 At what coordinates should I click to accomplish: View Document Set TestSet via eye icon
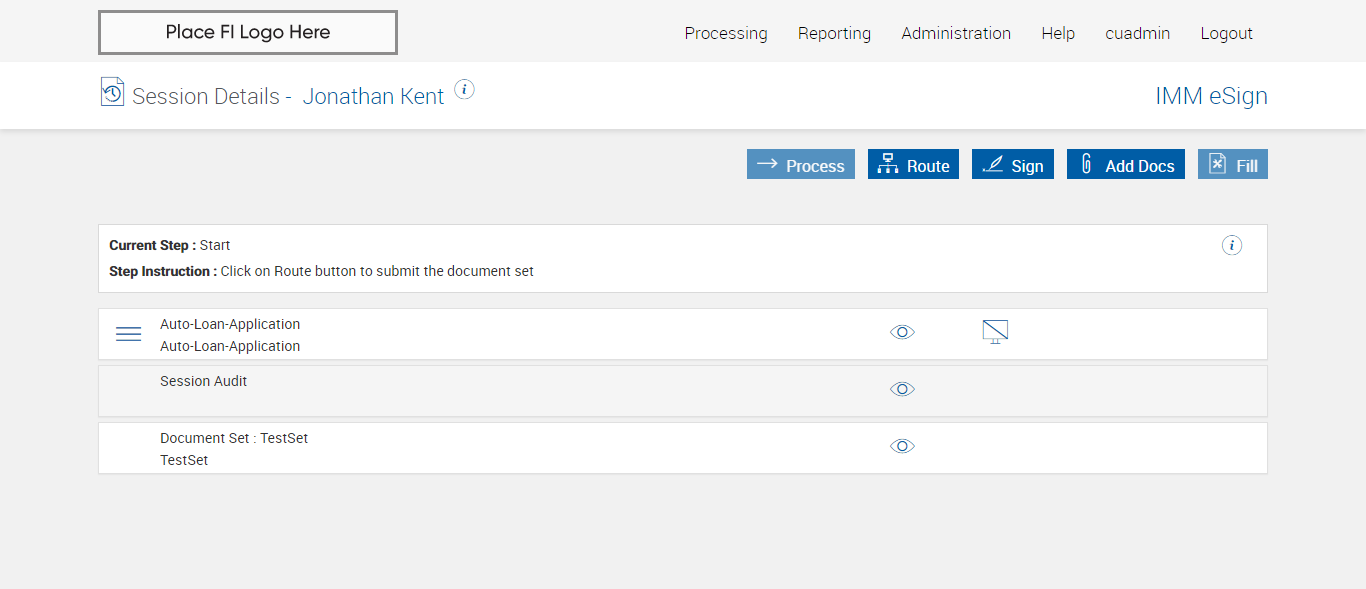point(902,446)
